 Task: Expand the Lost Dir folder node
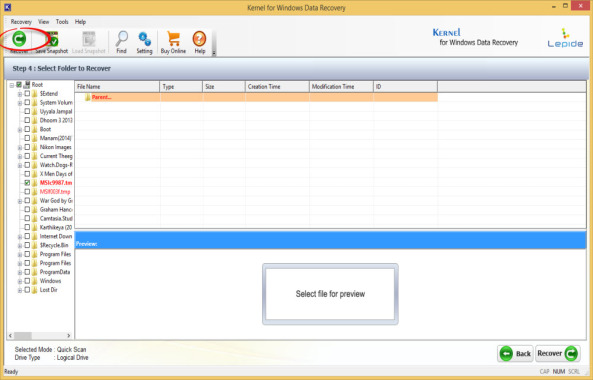click(x=20, y=290)
